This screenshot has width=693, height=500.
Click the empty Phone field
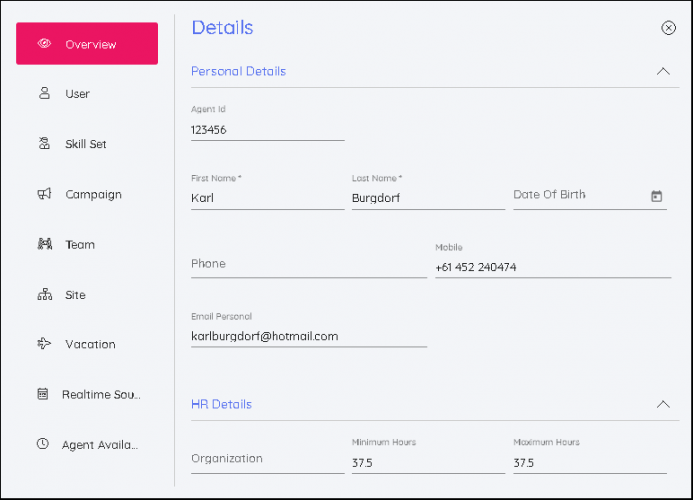pos(308,264)
